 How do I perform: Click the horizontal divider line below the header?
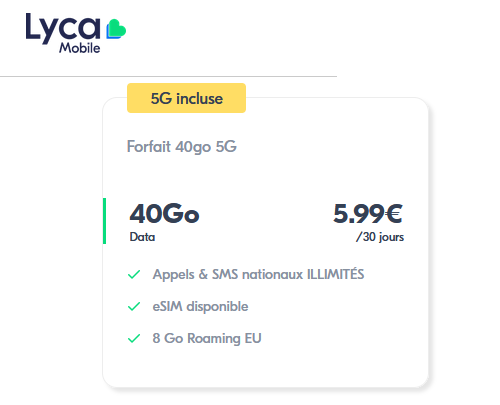[168, 76]
